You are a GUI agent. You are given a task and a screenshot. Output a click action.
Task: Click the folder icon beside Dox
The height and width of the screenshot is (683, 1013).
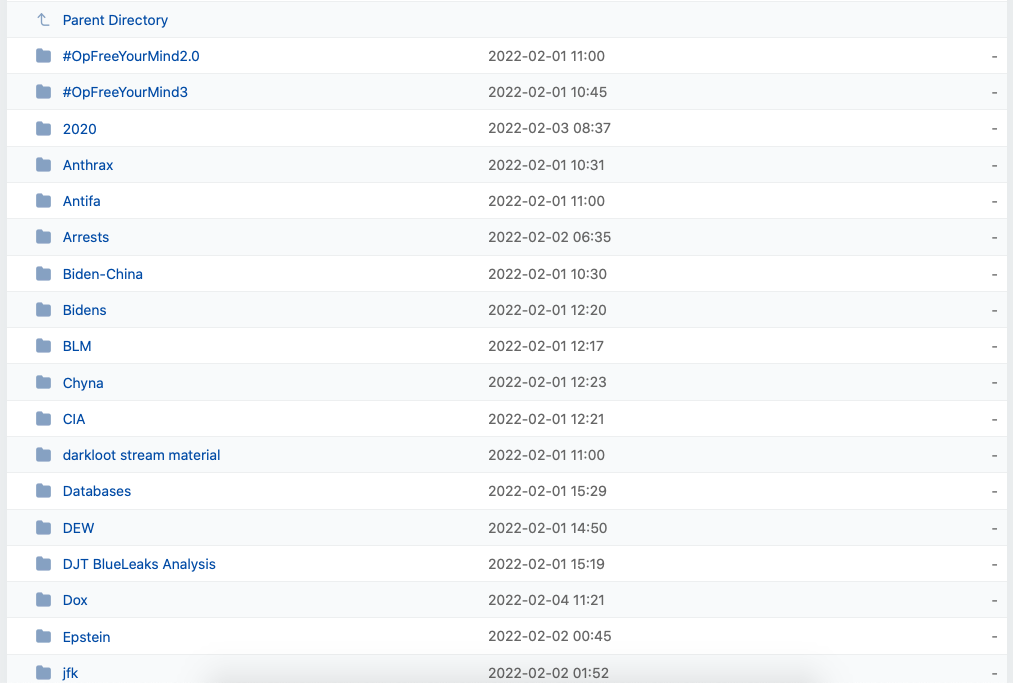[x=43, y=600]
